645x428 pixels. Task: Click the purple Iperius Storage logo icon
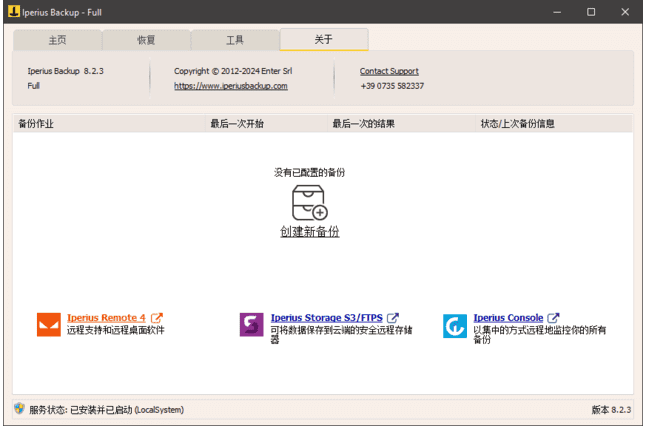click(251, 325)
